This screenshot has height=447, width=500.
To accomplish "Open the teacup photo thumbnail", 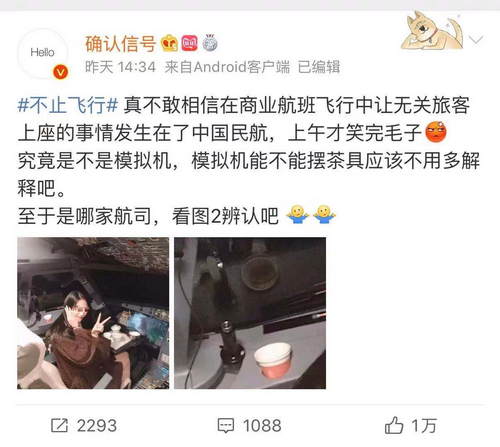I will point(250,313).
